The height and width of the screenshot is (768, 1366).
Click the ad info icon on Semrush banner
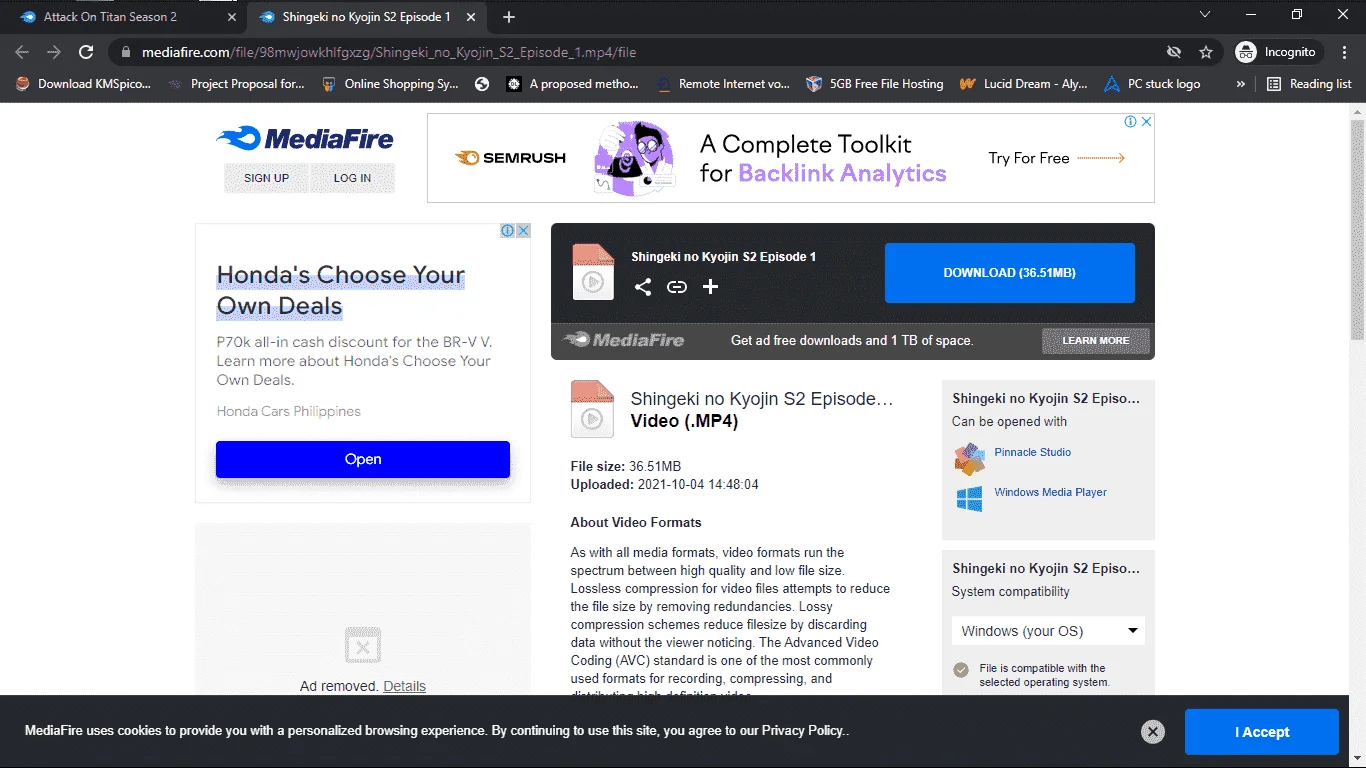coord(1131,121)
